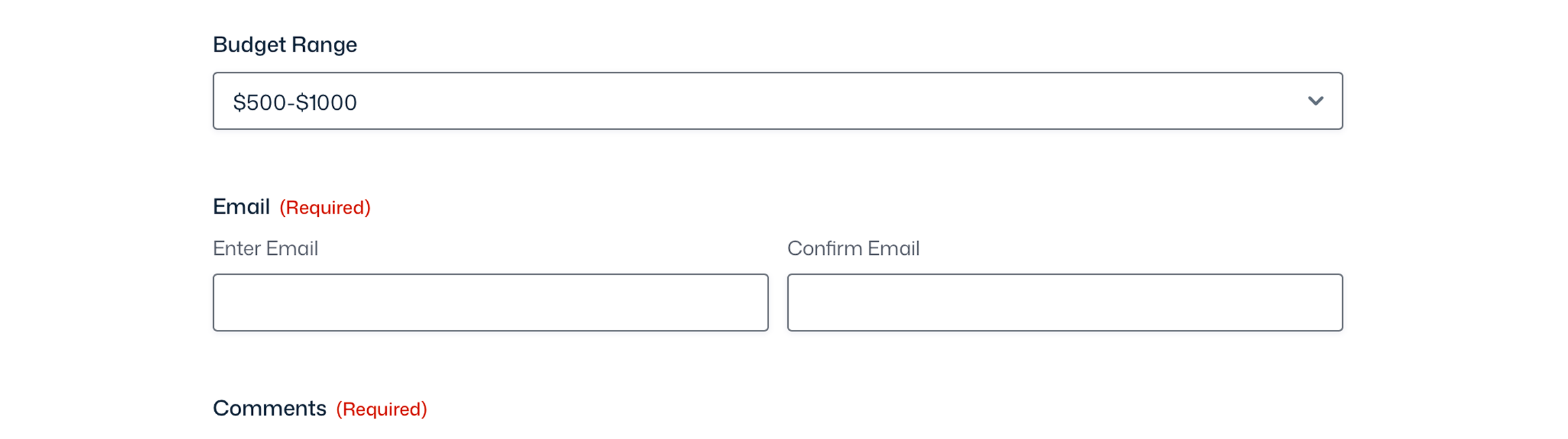This screenshot has width=1568, height=439.
Task: Click the Budget Range label
Action: 285,44
